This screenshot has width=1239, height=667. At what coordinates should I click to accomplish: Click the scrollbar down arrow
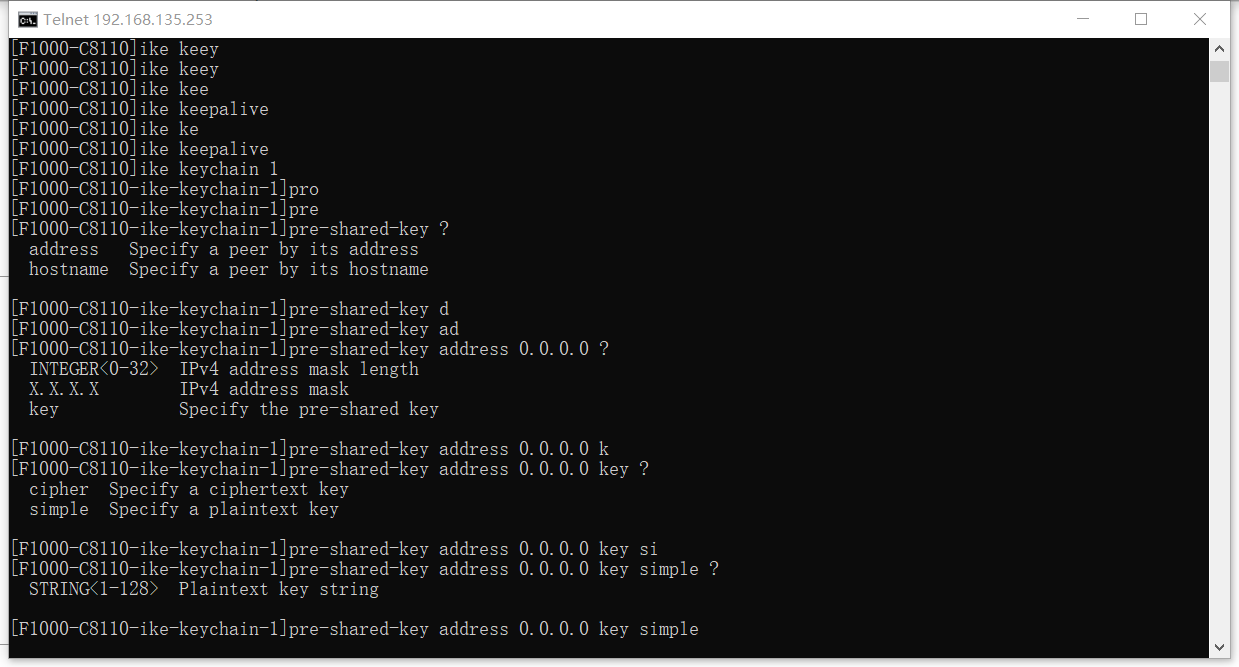click(x=1219, y=646)
